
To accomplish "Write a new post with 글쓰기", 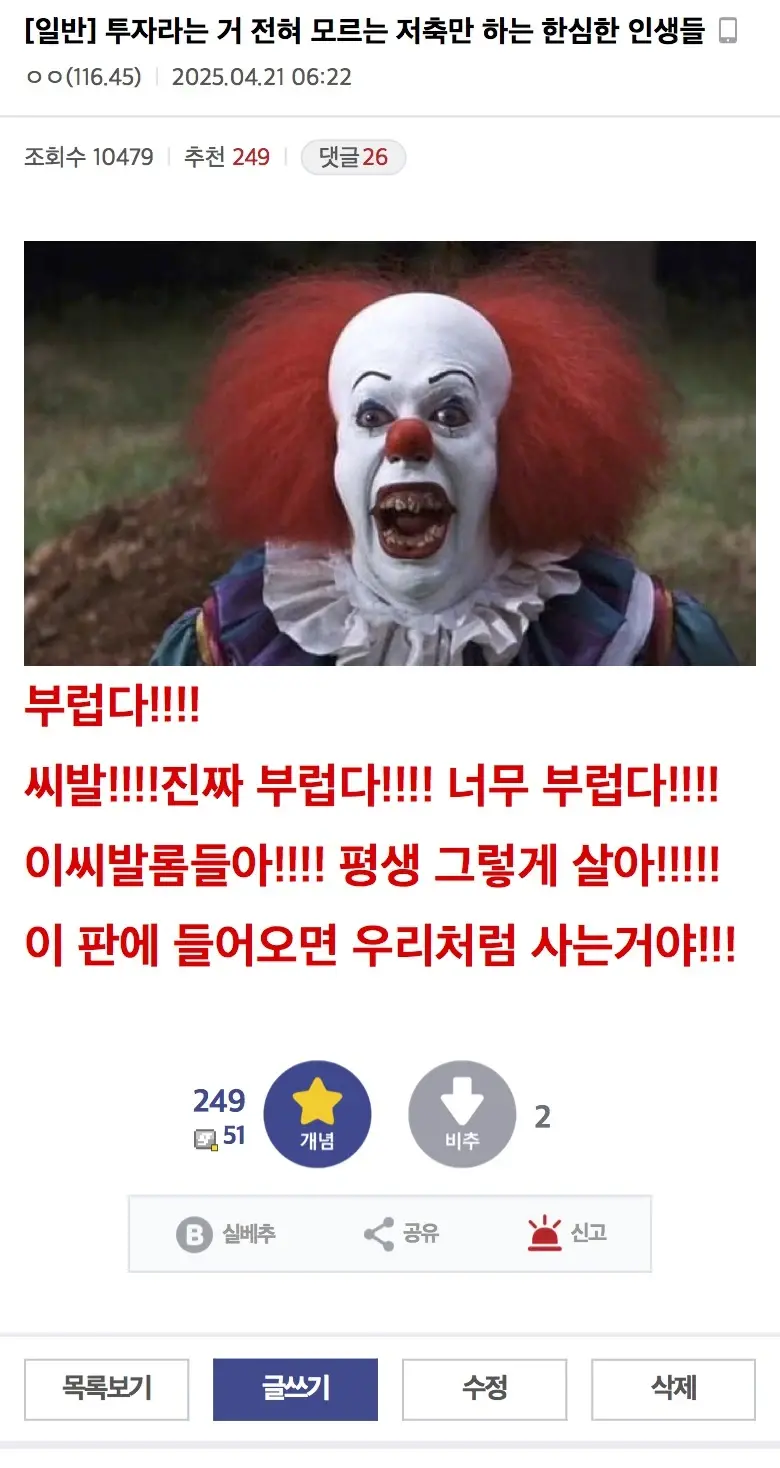I will coord(295,1389).
